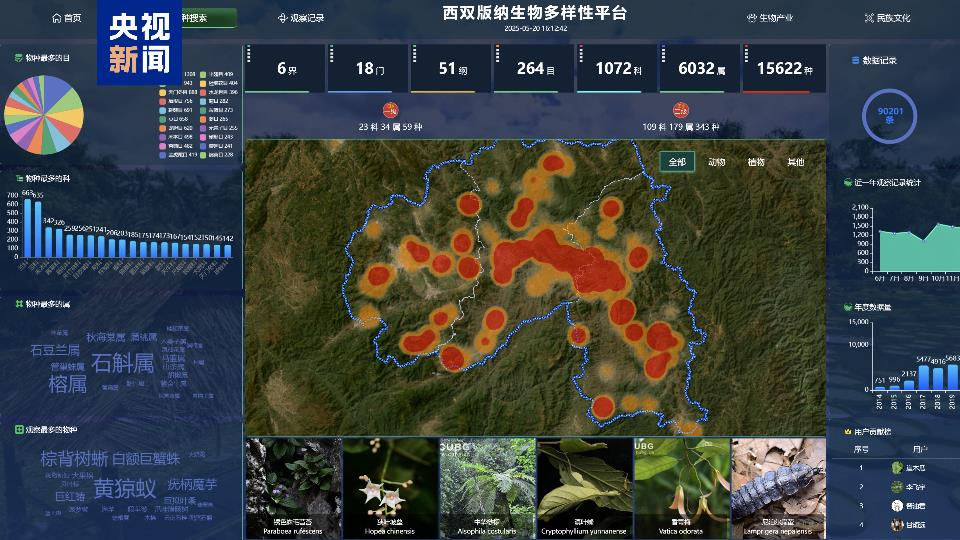This screenshot has width=960, height=540.
Task: Select the 其他 map filter
Action: tap(795, 162)
